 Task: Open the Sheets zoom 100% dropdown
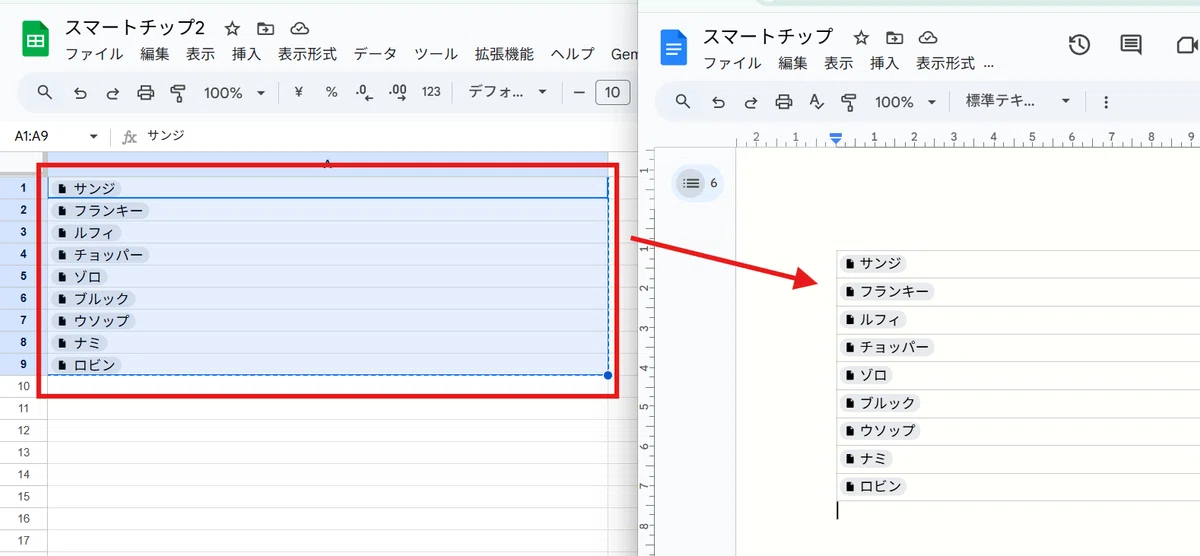[234, 93]
